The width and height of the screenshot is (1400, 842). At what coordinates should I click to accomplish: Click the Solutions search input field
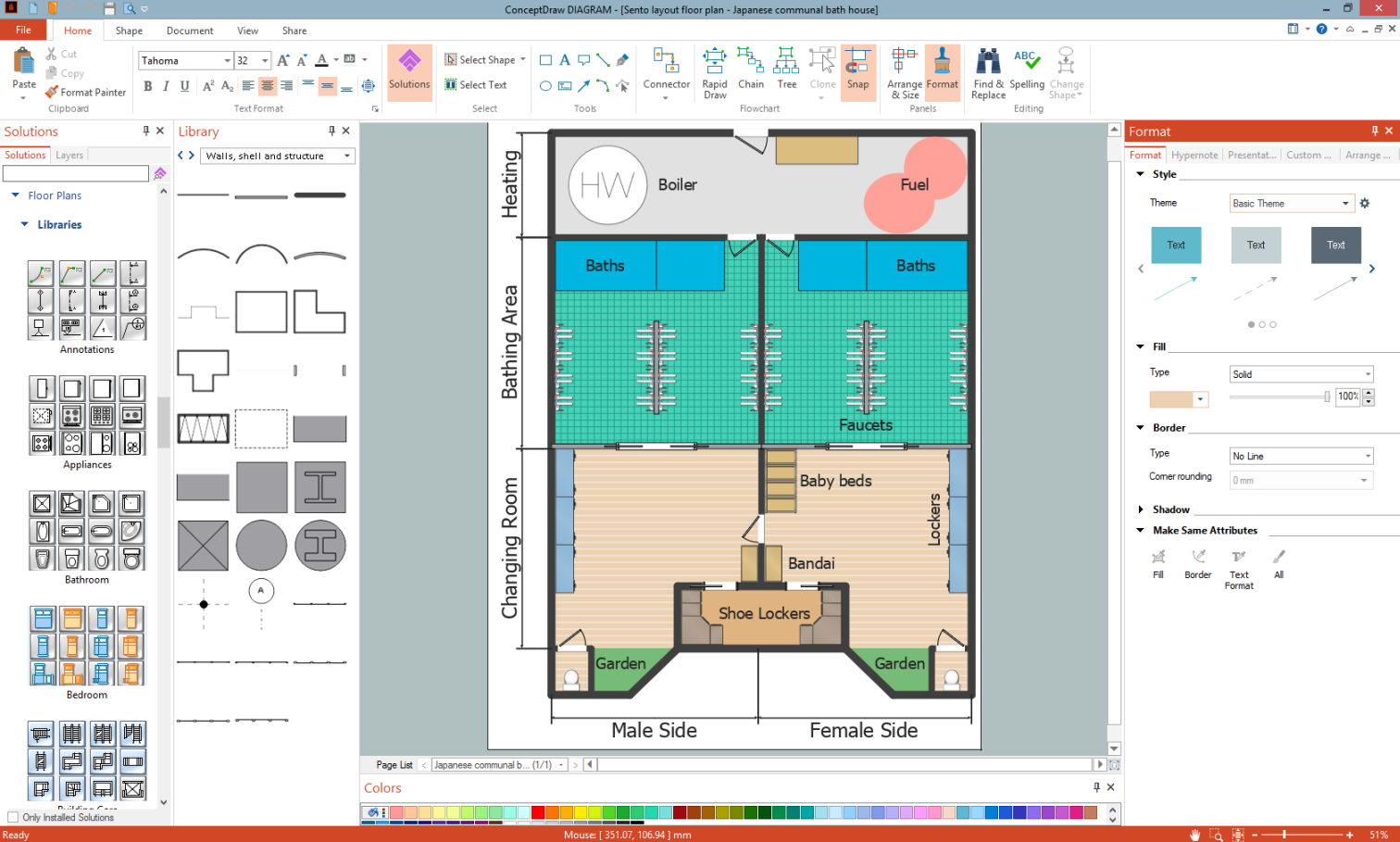76,174
